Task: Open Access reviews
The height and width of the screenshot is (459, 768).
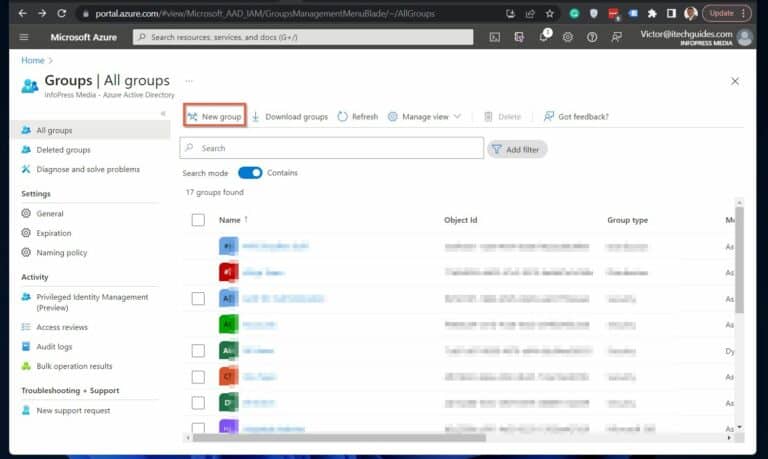Action: pyautogui.click(x=62, y=327)
